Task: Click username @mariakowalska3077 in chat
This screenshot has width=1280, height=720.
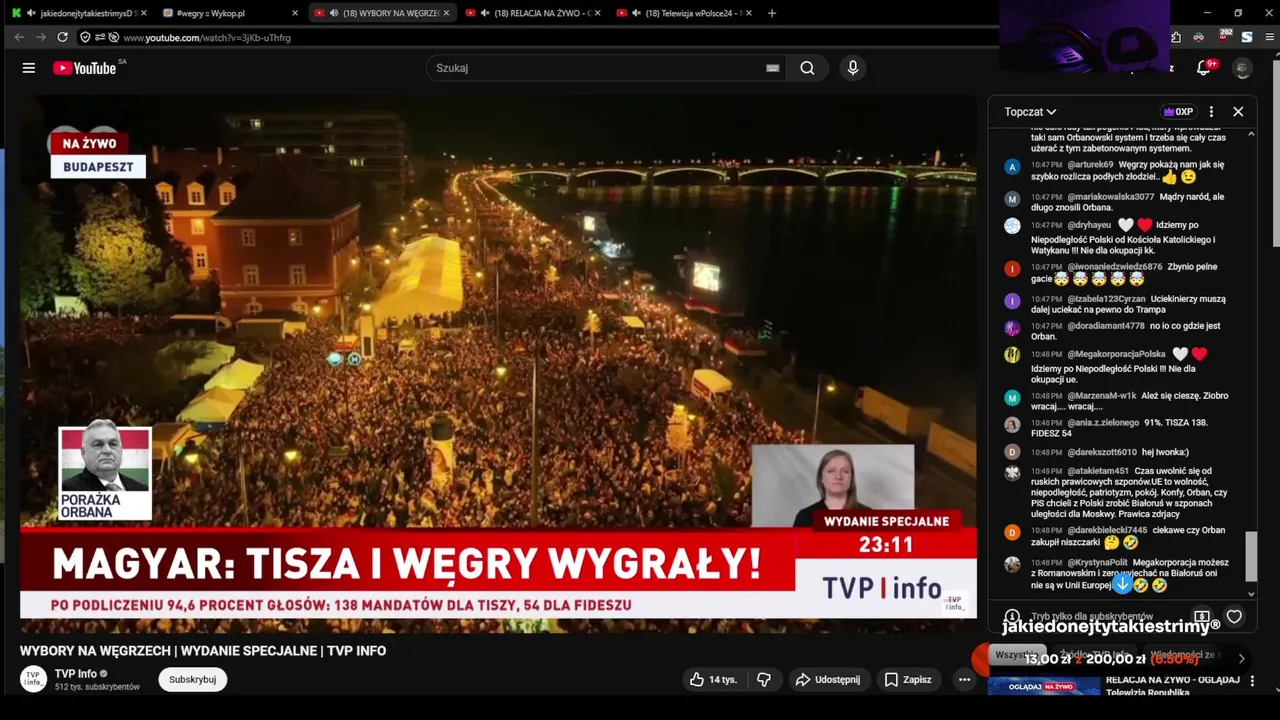Action: click(1110, 197)
